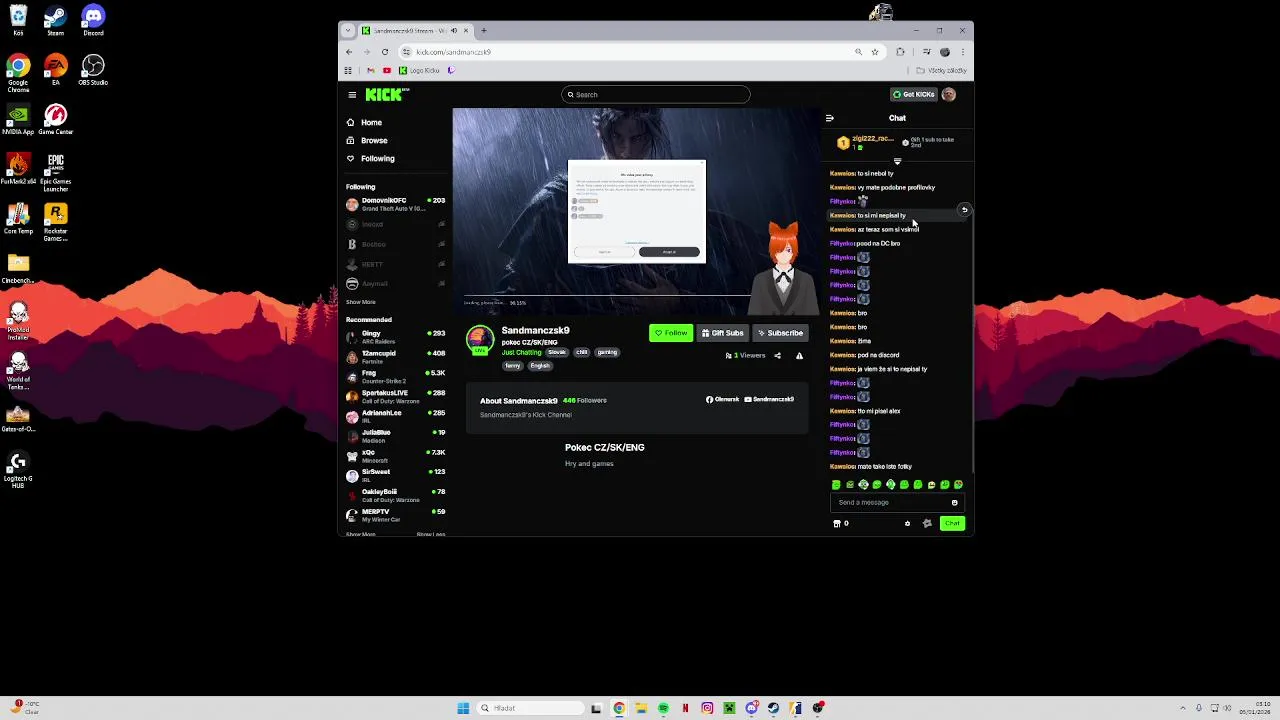Reply to the hovered chat message
This screenshot has width=1280, height=720.
point(964,210)
